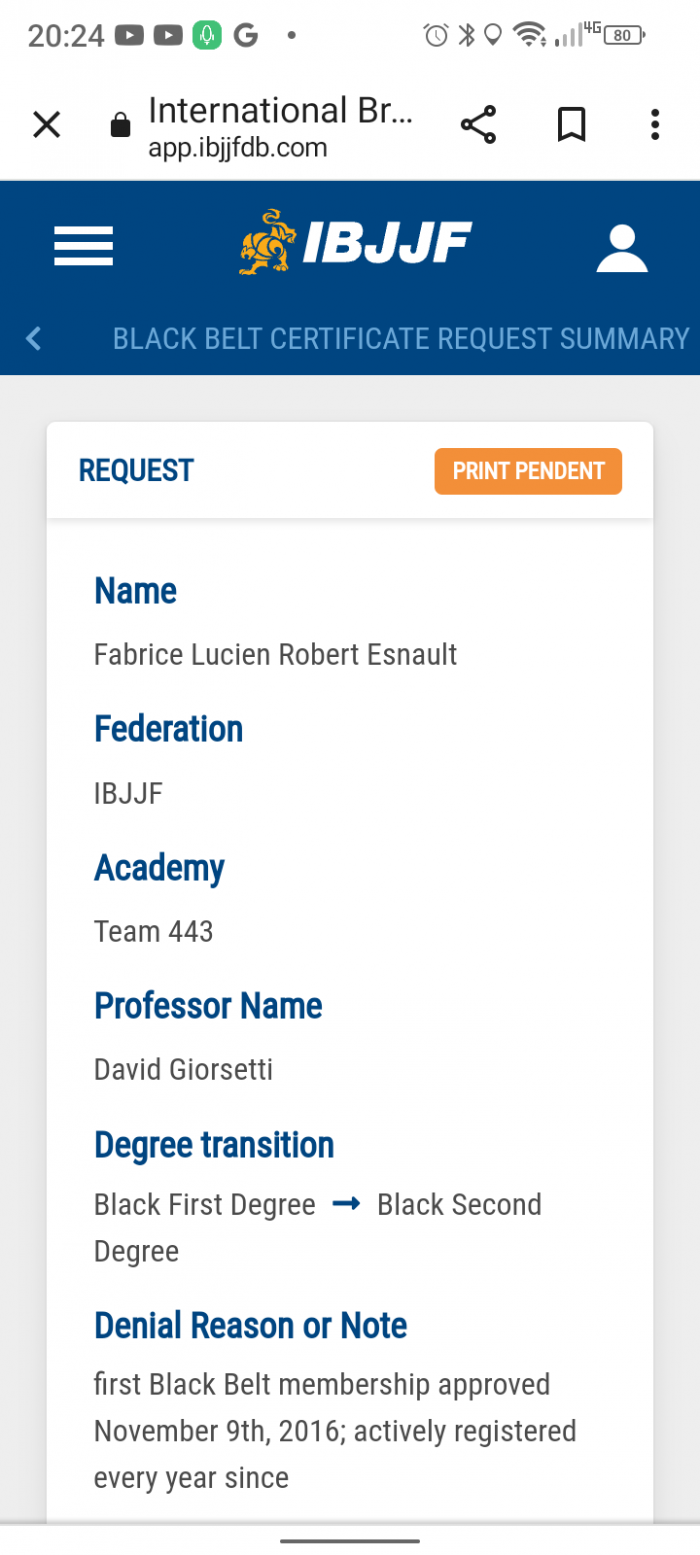
Task: Close the browser tab with X icon
Action: (47, 125)
